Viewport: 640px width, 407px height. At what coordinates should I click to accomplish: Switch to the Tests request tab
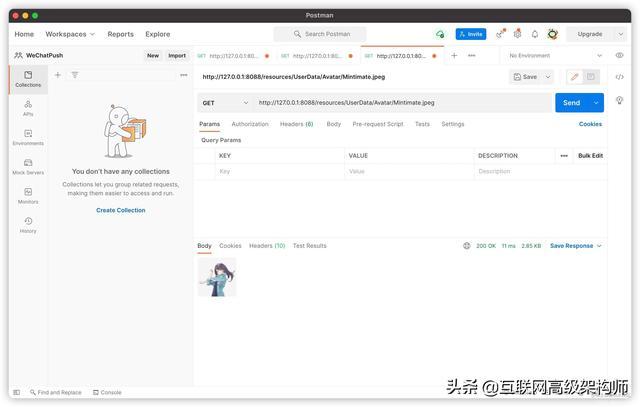point(422,124)
